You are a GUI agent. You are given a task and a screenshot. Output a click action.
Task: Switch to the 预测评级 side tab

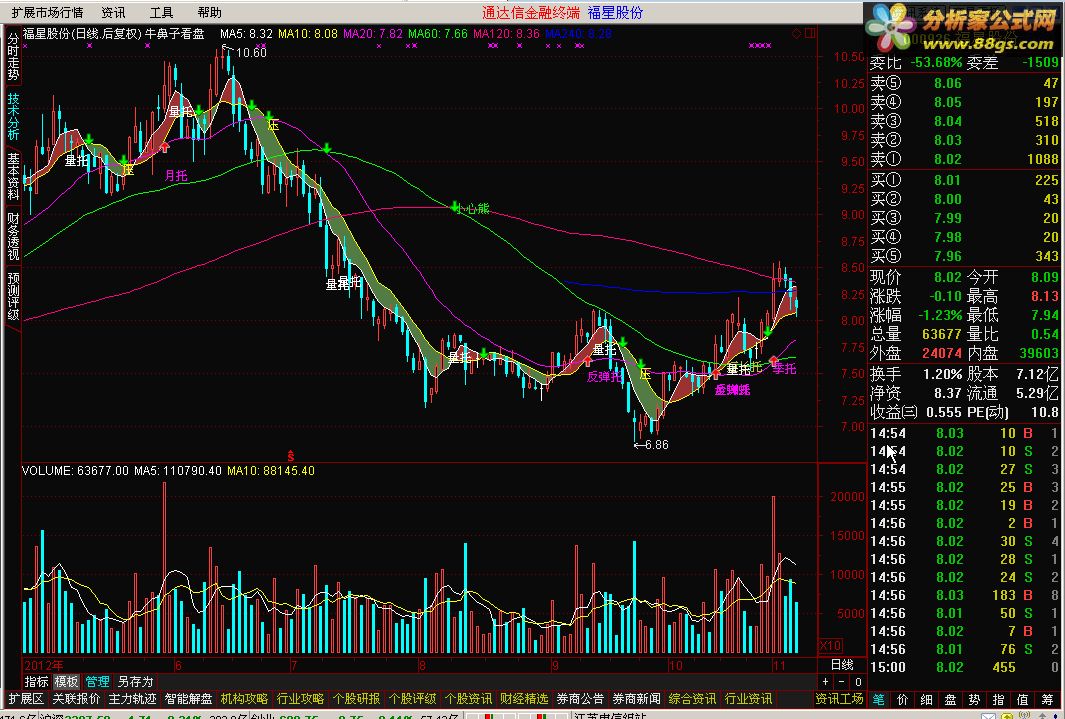(13, 295)
